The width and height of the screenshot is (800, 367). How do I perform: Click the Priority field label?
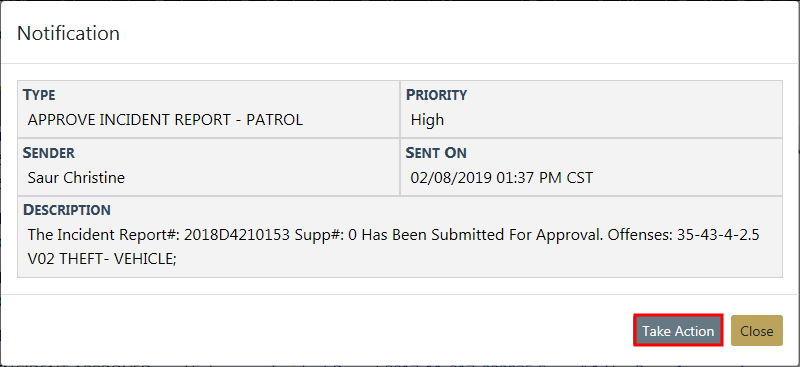pos(436,95)
